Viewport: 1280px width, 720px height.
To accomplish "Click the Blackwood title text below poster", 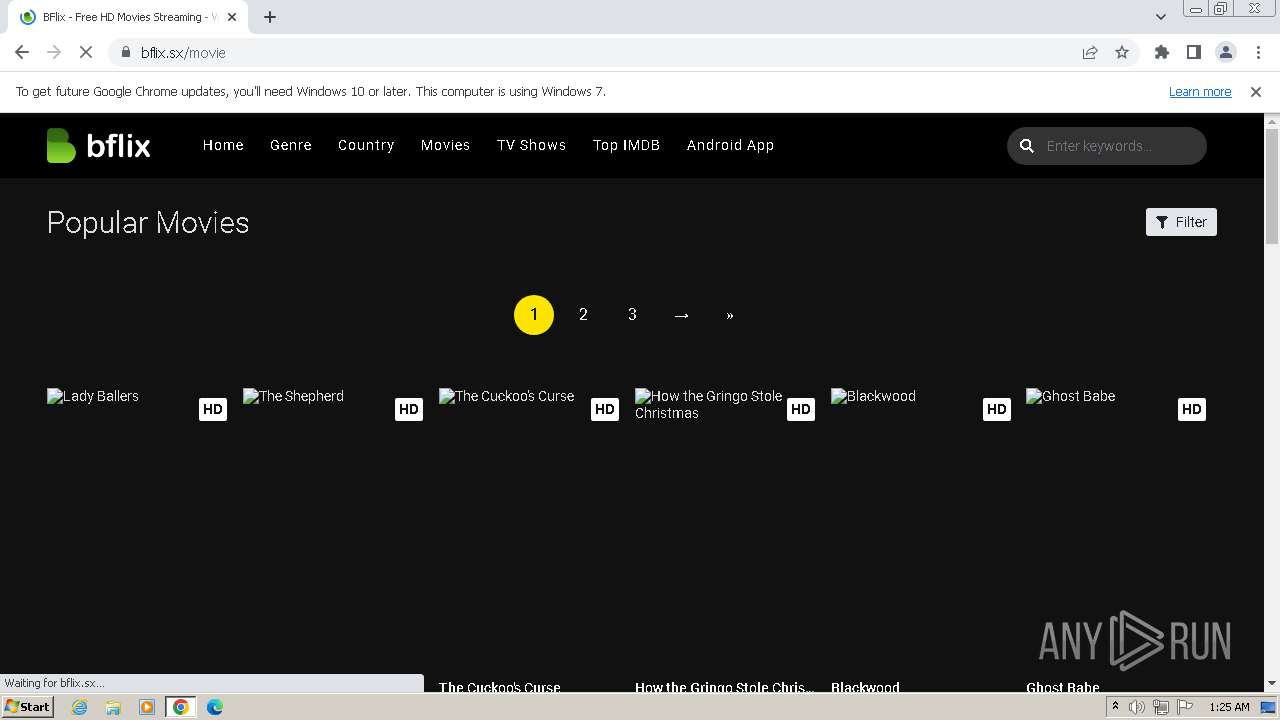I will (x=865, y=687).
